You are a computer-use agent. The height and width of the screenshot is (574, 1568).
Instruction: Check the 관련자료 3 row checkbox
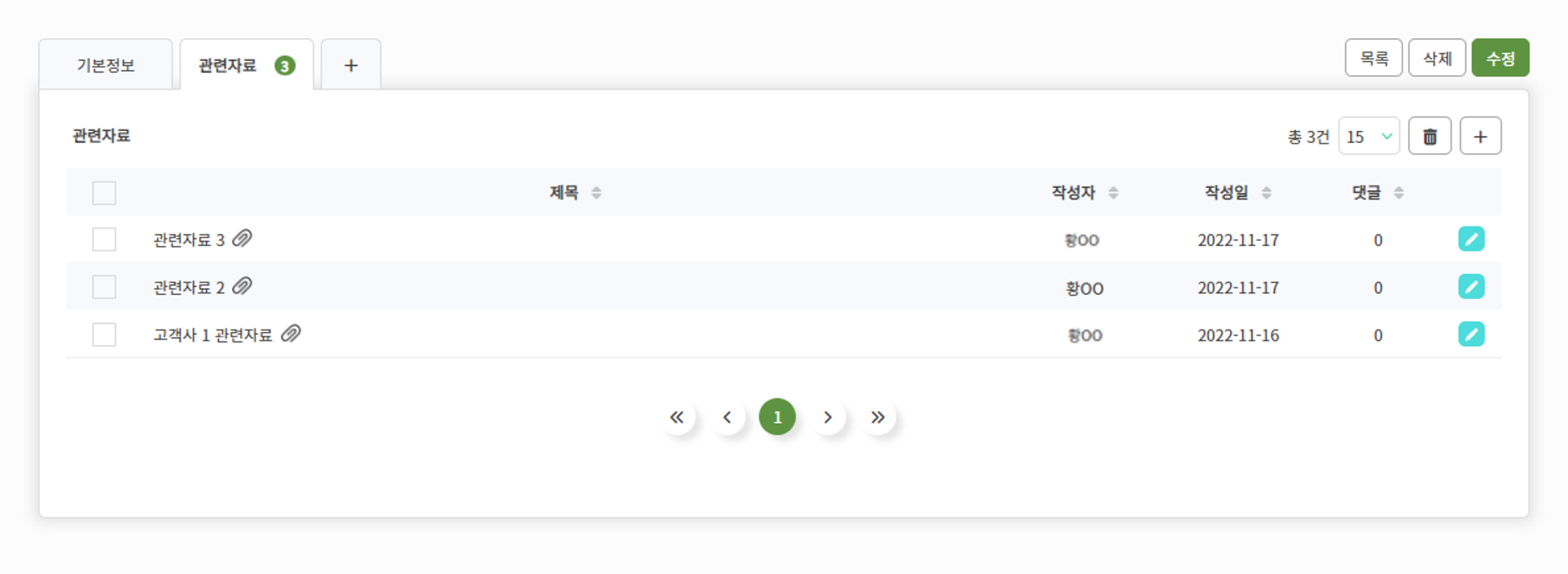point(104,239)
